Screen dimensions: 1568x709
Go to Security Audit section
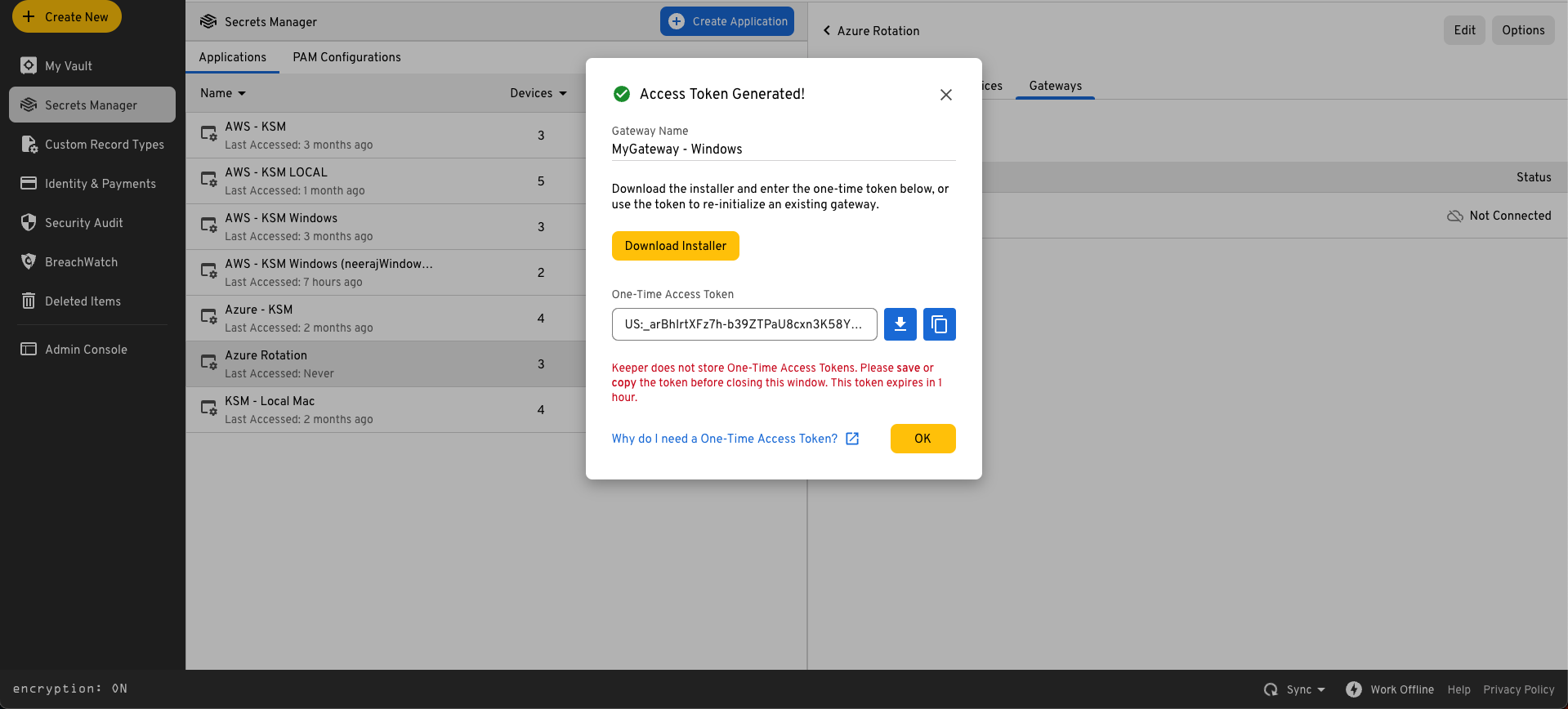click(x=83, y=223)
